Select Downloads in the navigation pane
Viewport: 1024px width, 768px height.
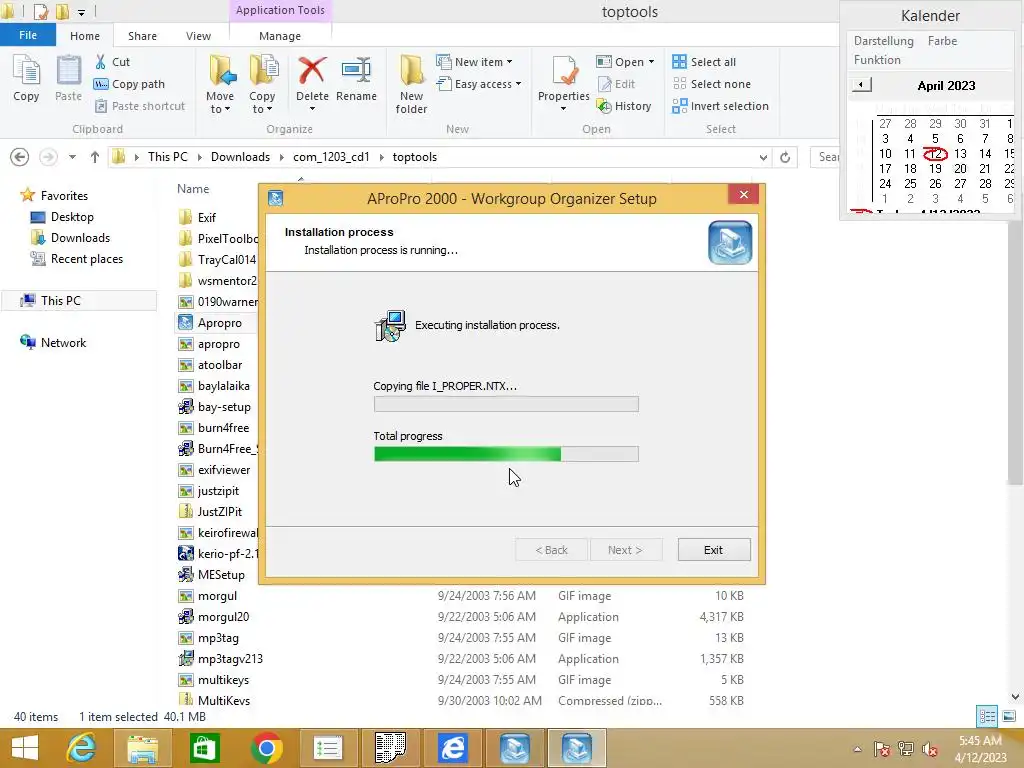point(80,238)
